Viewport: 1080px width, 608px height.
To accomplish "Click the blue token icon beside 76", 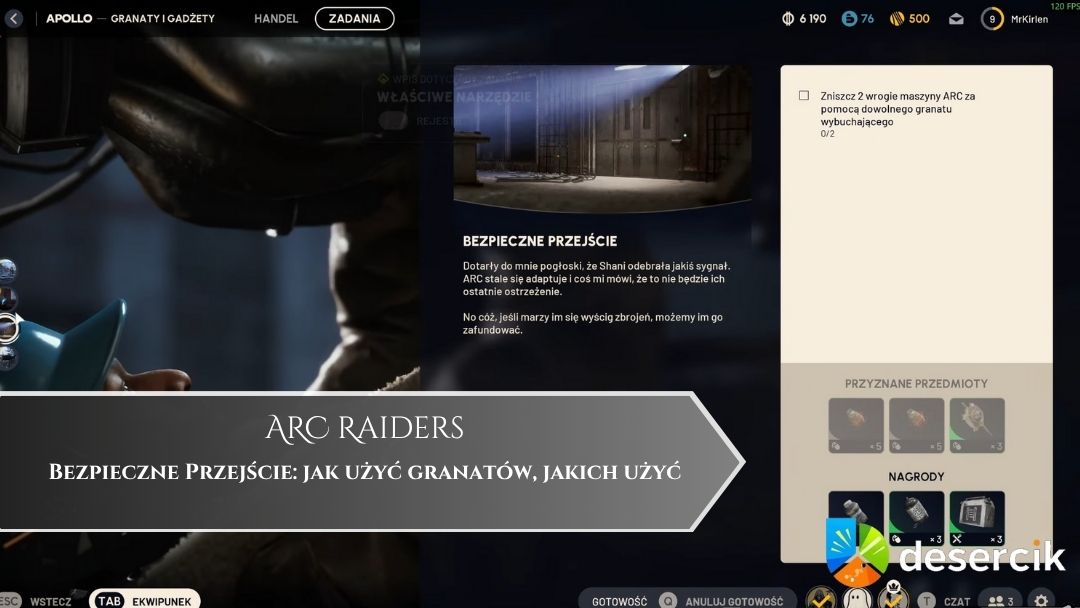I will (849, 18).
